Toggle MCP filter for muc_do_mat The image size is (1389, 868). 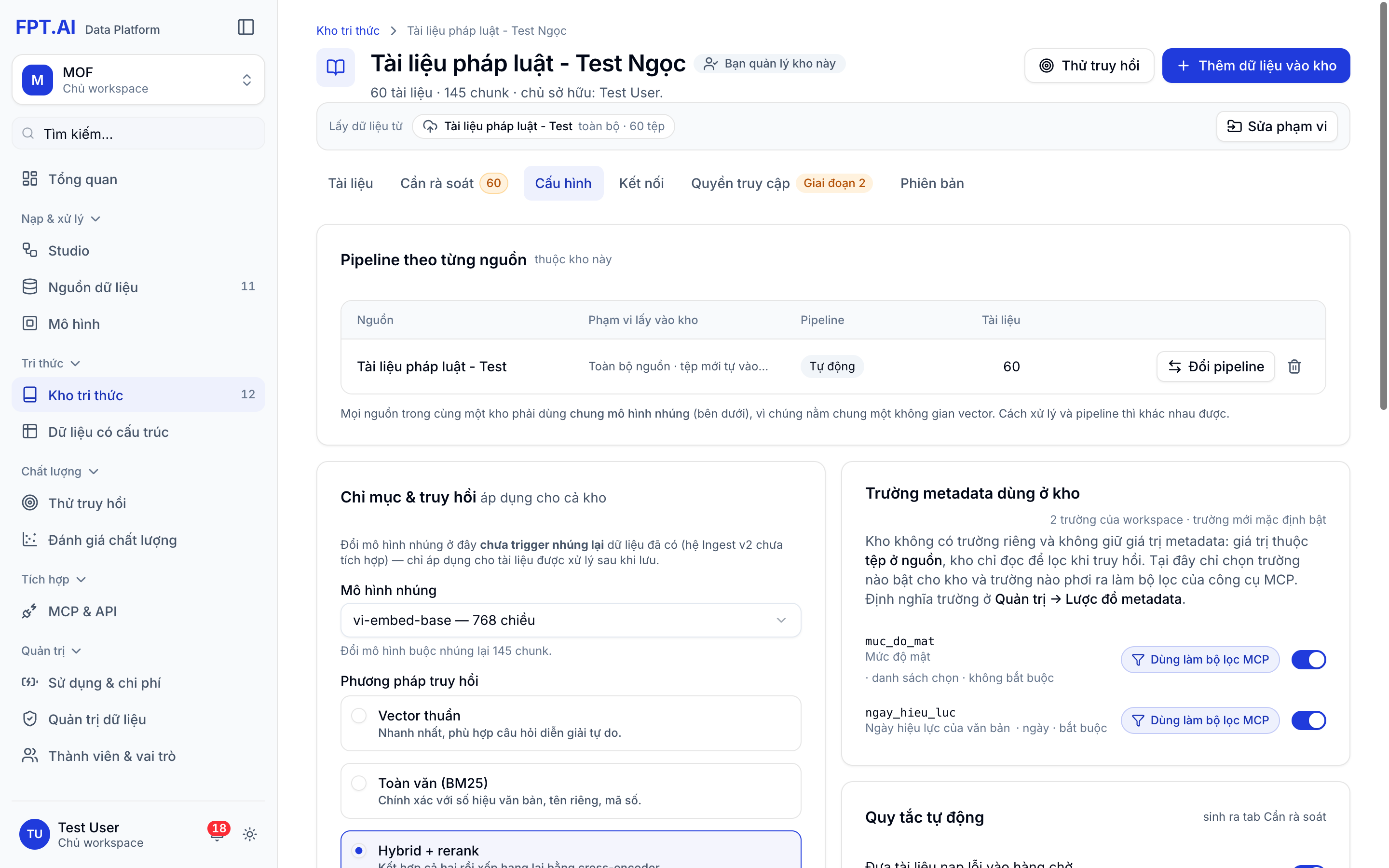pos(1199,660)
